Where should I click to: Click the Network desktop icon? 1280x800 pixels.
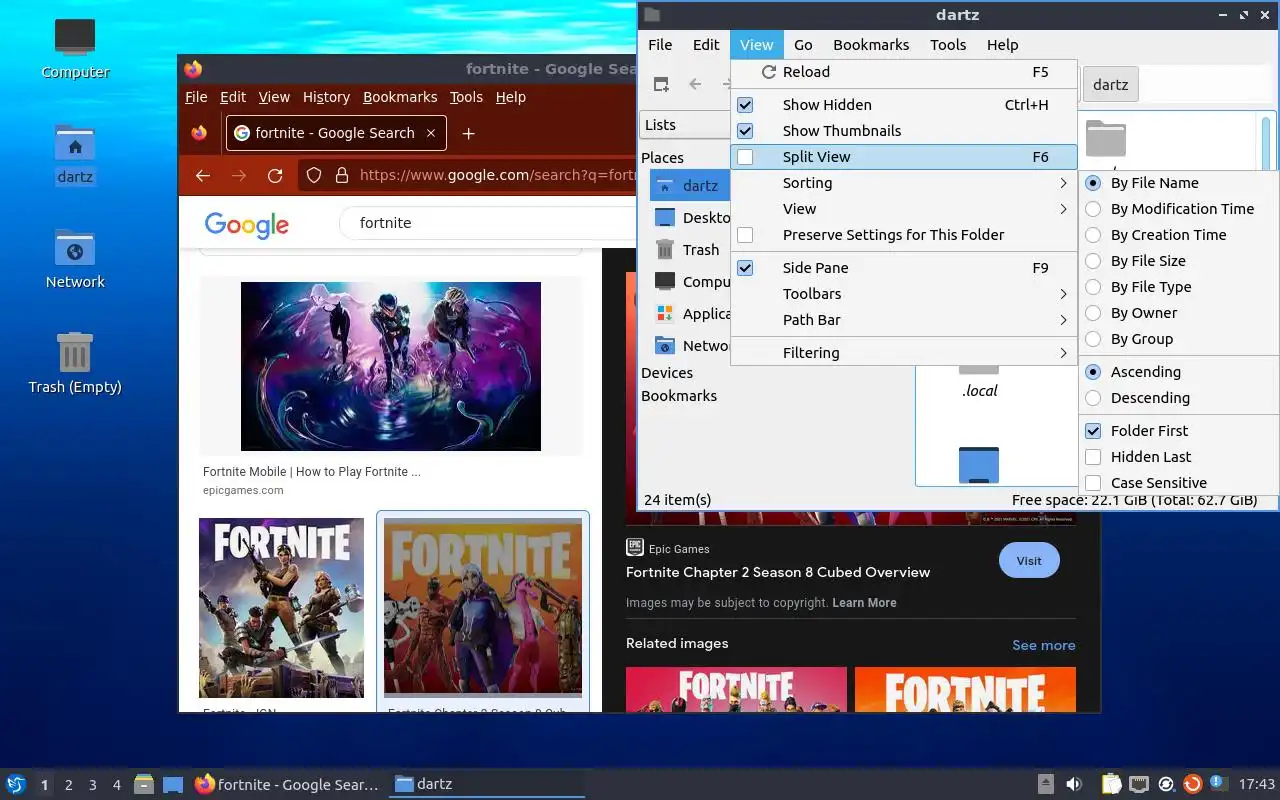point(75,259)
